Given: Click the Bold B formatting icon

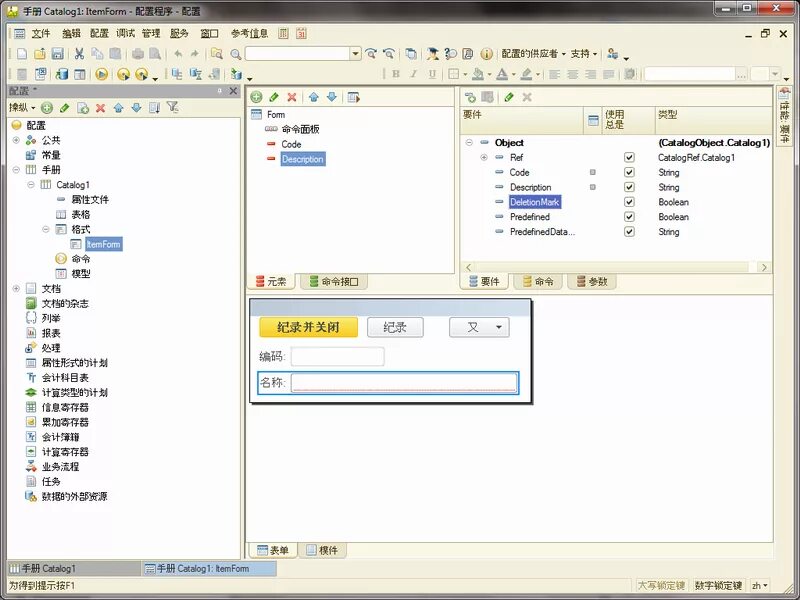Looking at the screenshot, I should [395, 74].
